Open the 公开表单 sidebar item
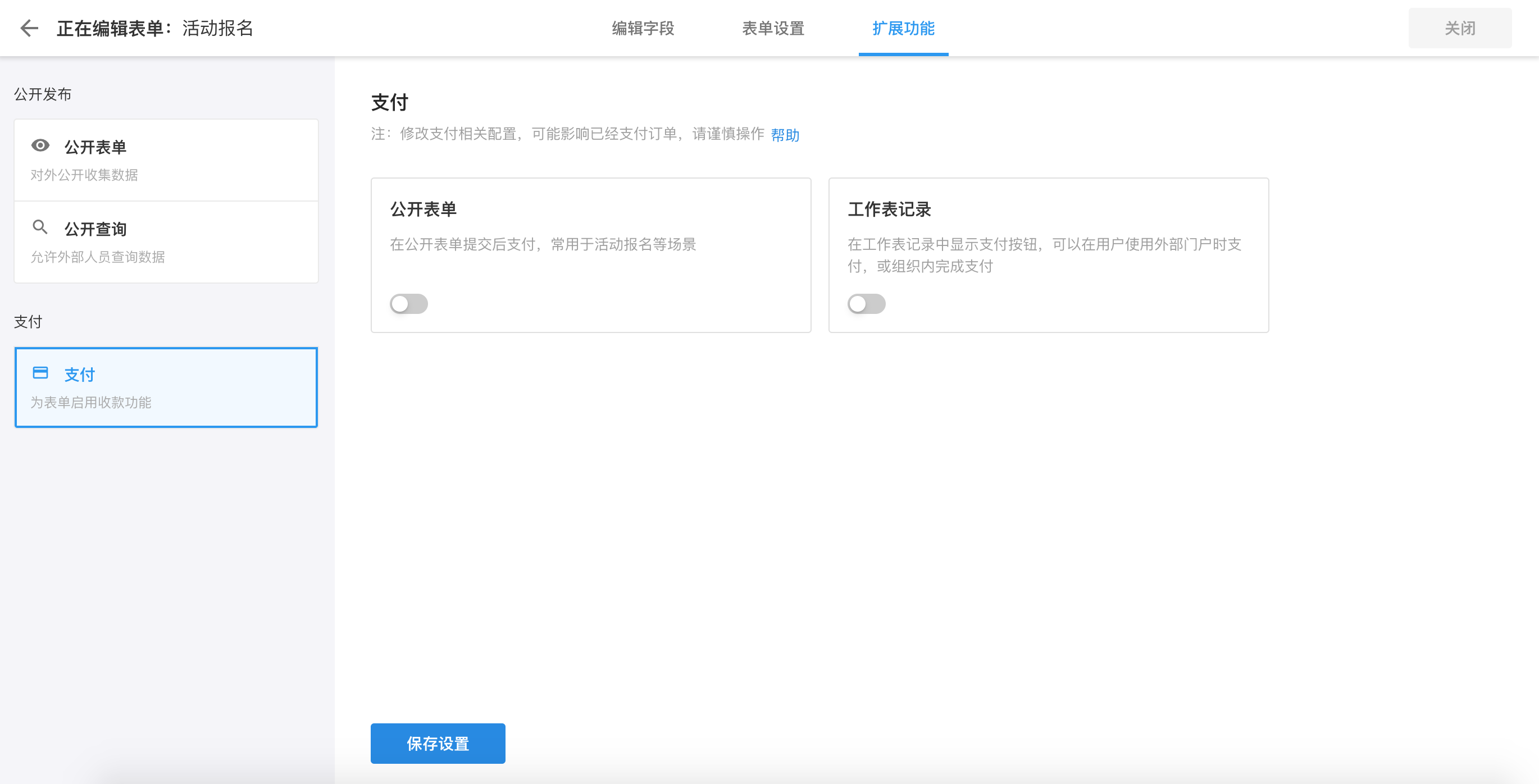Image resolution: width=1539 pixels, height=784 pixels. coord(166,160)
